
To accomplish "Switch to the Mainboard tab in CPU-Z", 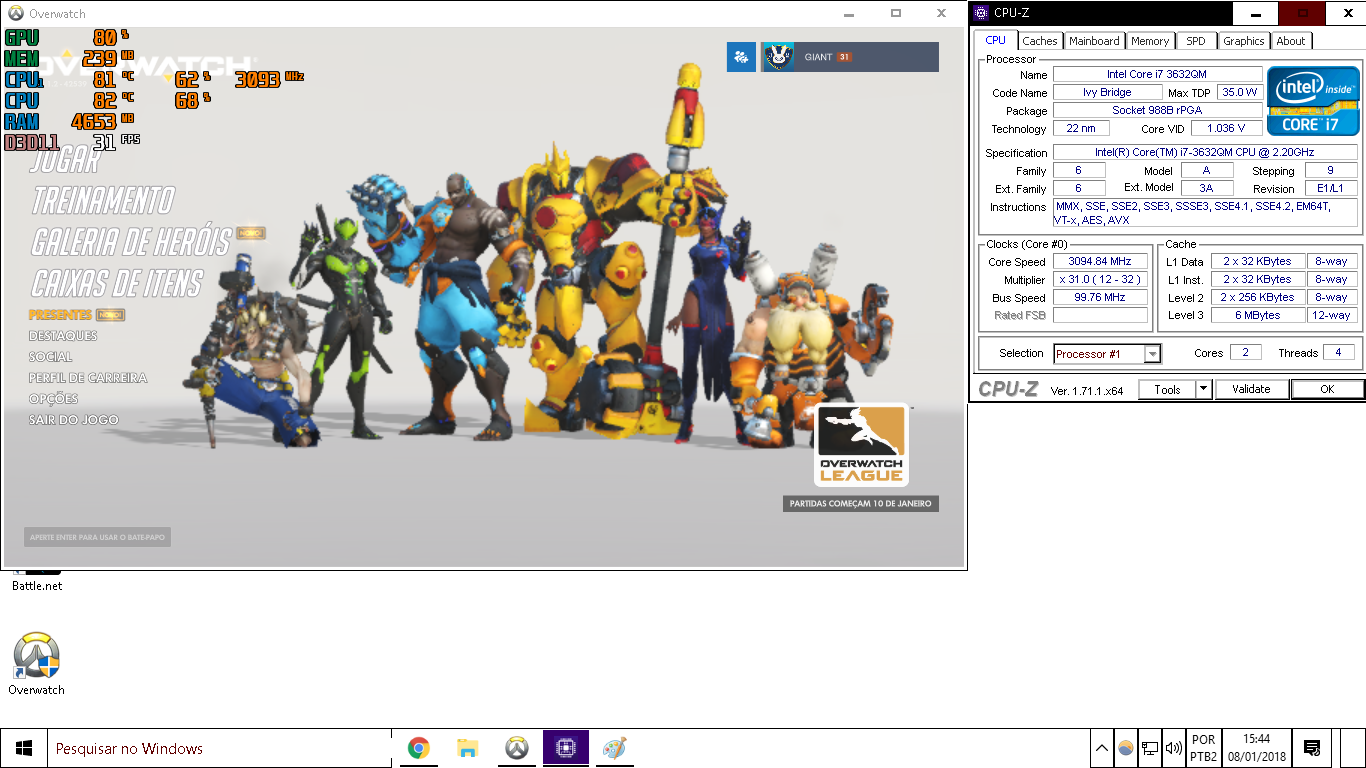I will 1094,41.
